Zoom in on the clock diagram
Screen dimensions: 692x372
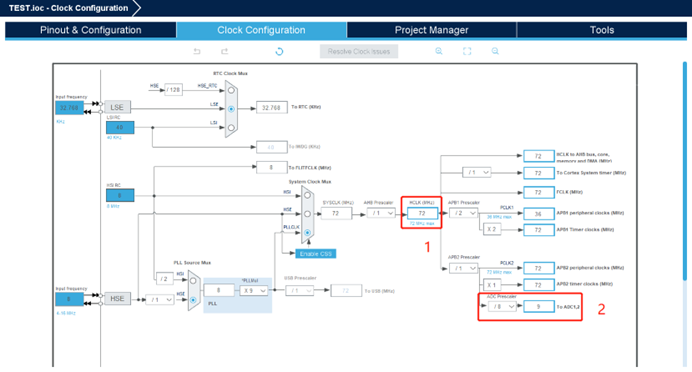pos(439,51)
